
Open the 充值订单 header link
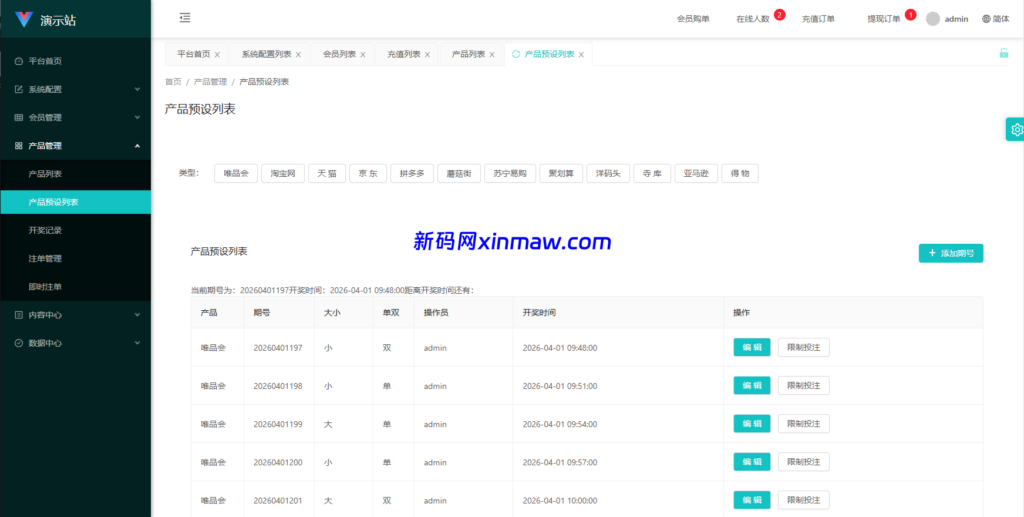coord(818,19)
